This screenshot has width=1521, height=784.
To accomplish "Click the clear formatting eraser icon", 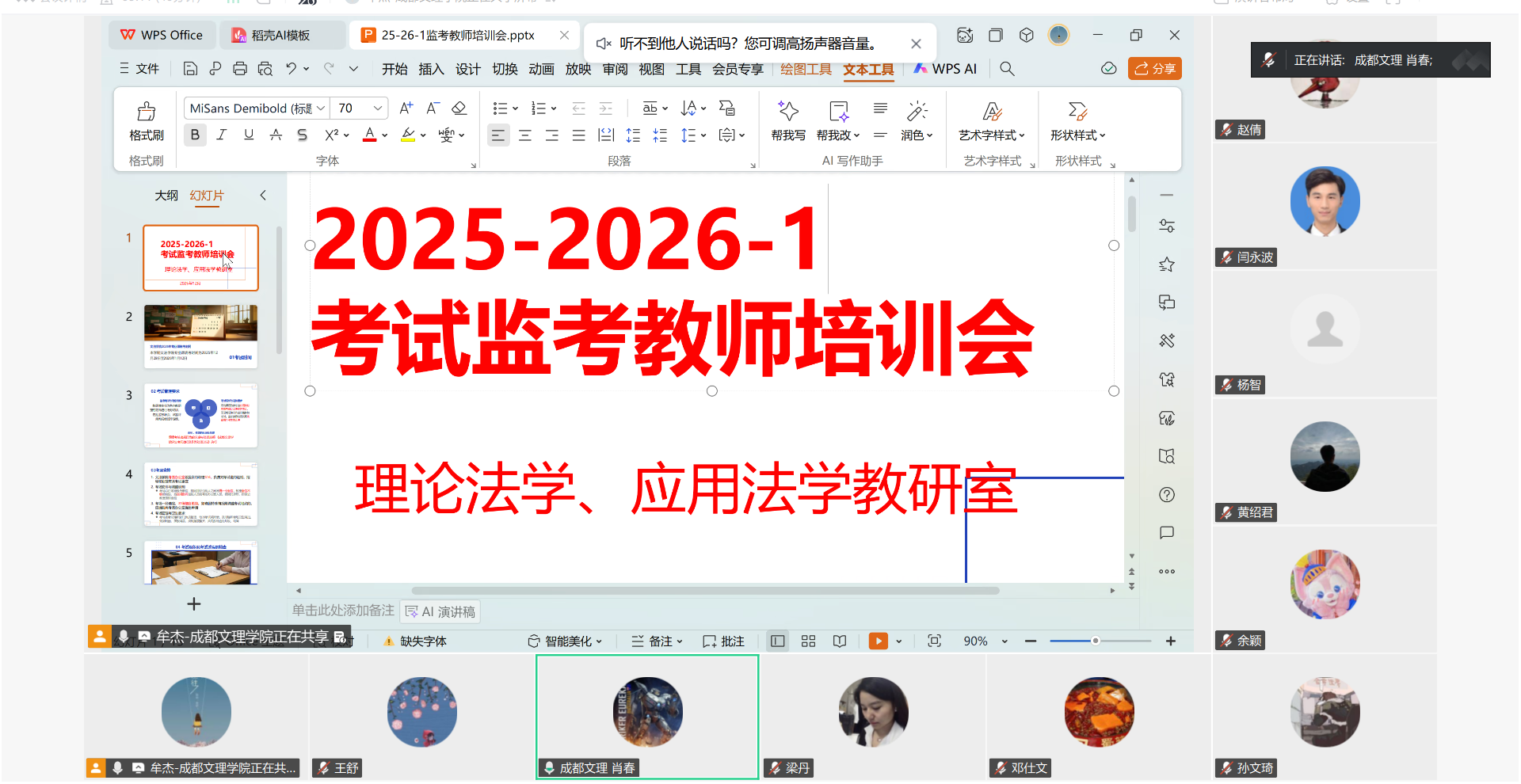I will point(459,108).
